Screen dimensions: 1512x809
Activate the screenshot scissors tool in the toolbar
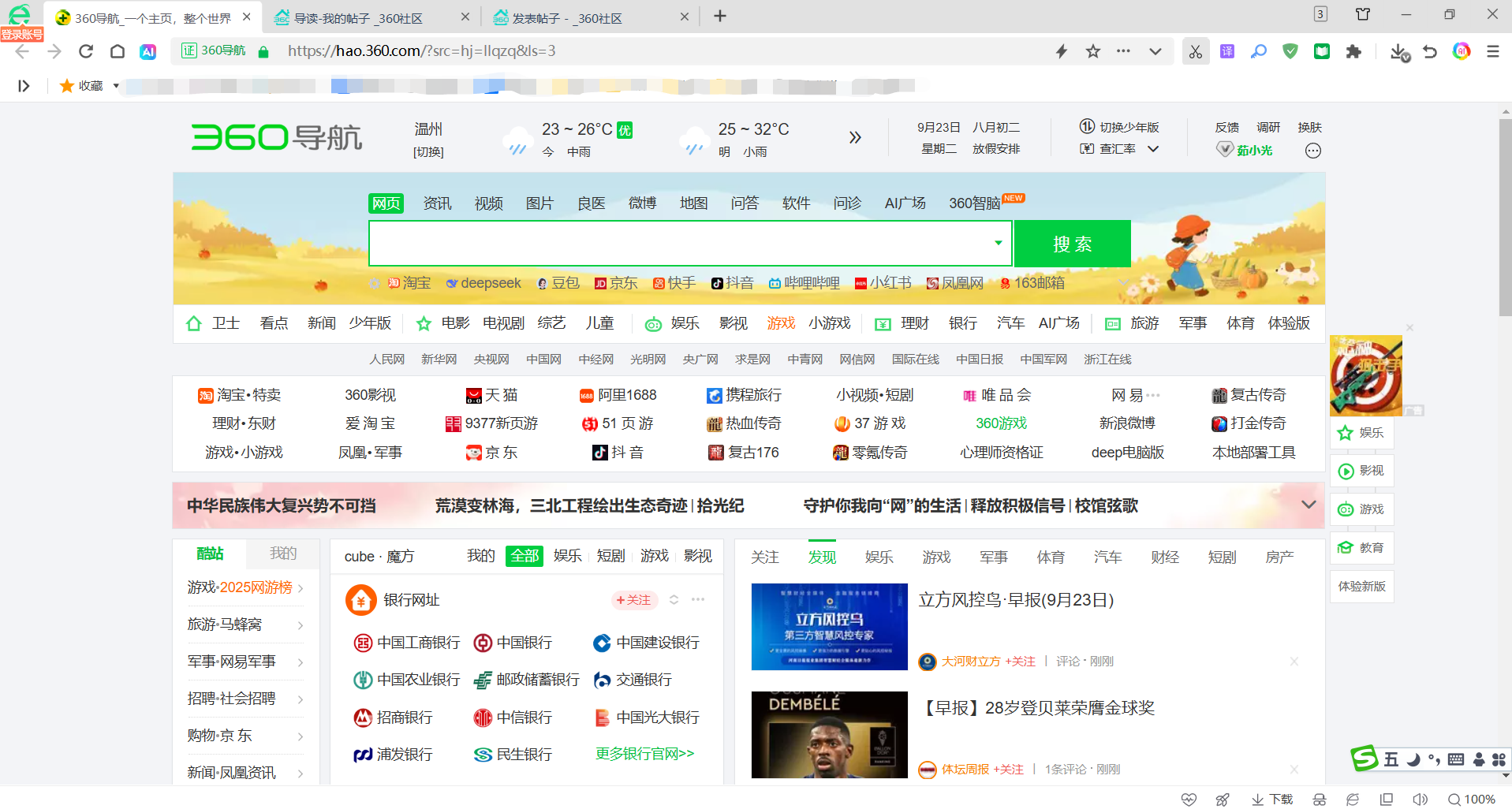coord(1196,51)
